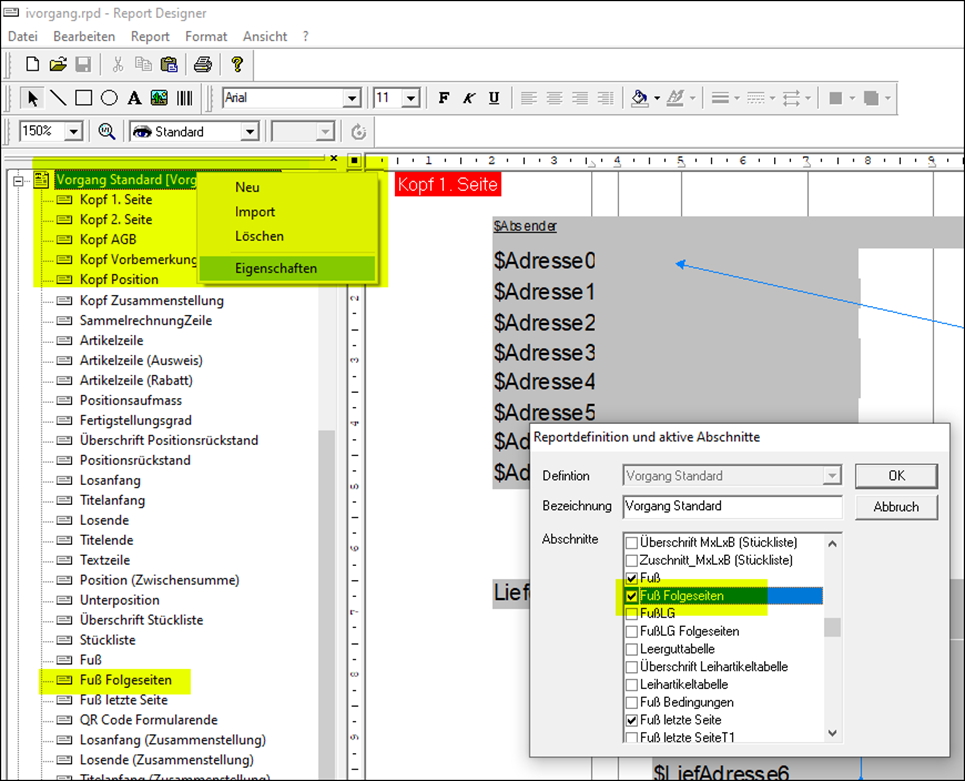This screenshot has width=965, height=781.
Task: Select the rectangle shape tool
Action: (84, 98)
